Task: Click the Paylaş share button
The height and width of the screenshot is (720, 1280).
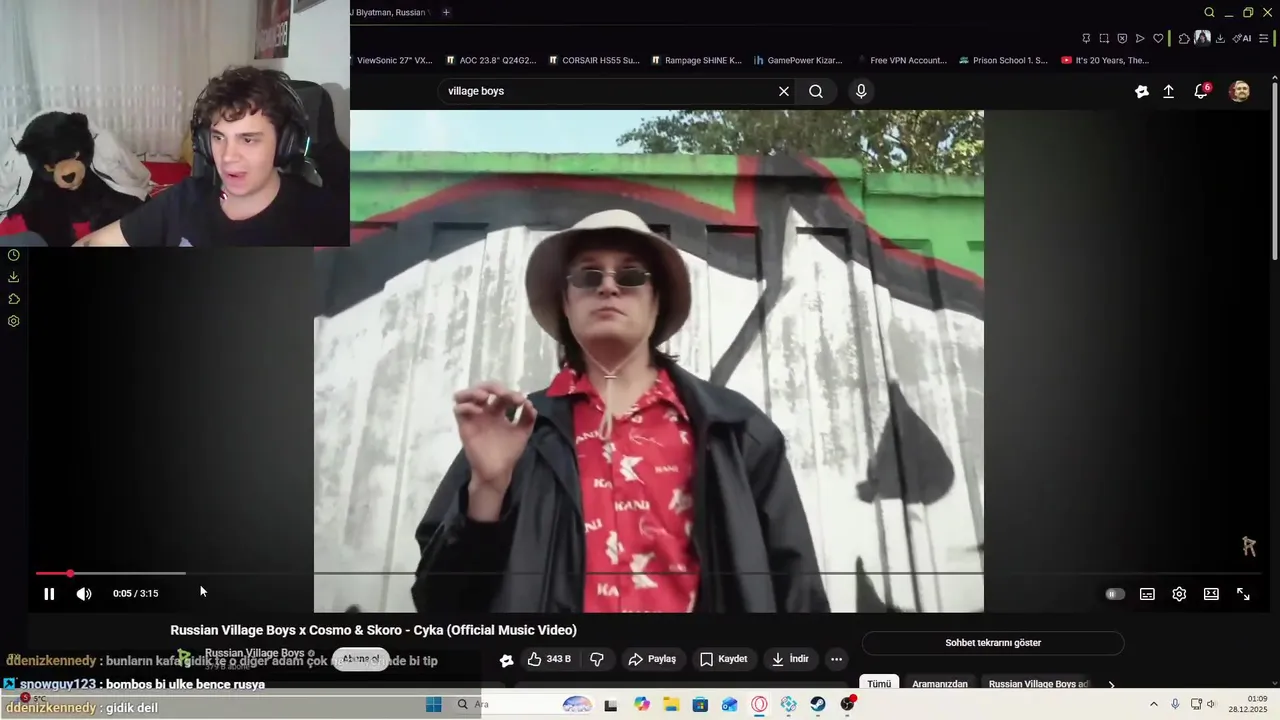Action: pos(652,659)
